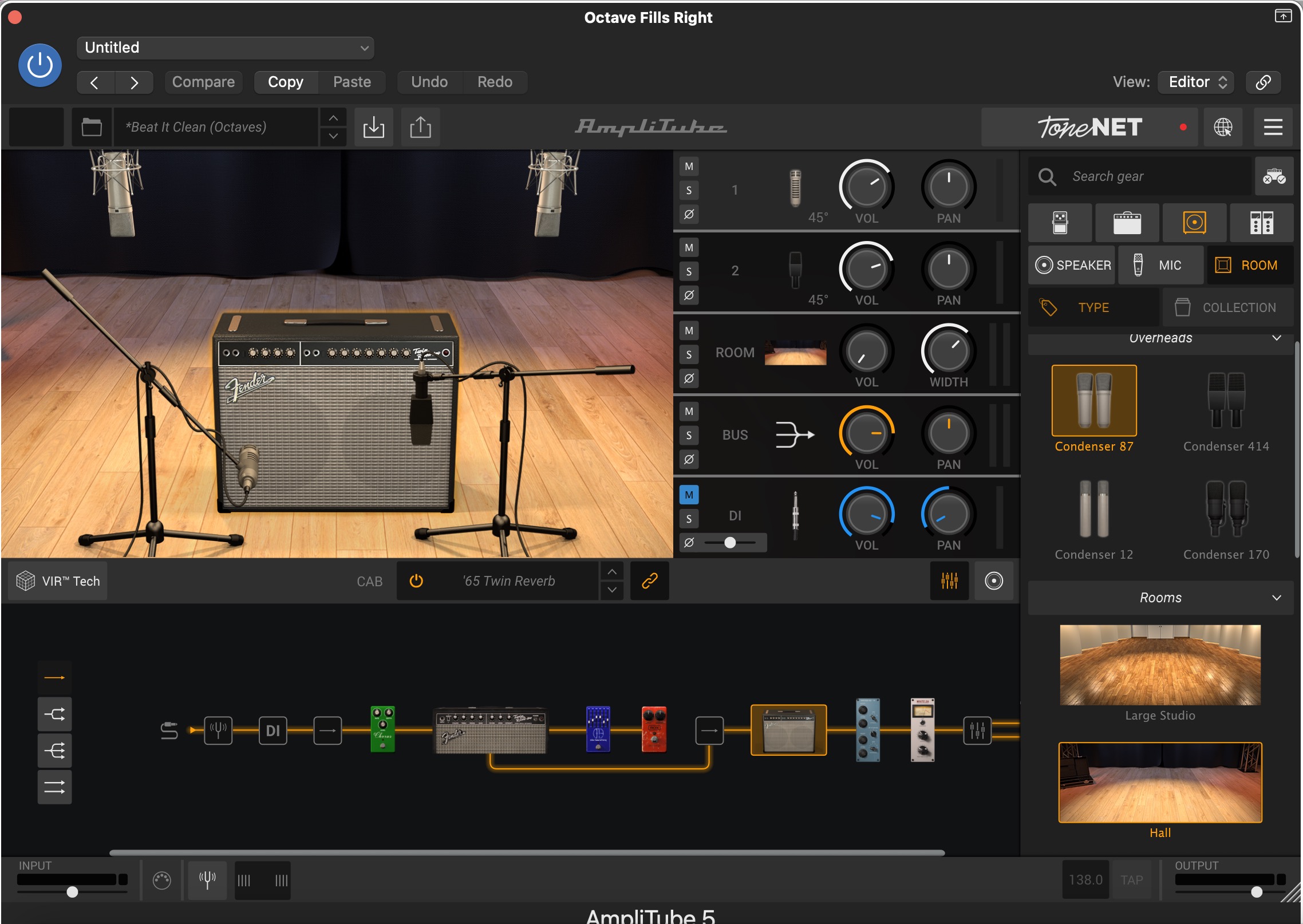Select the previous cabinet model down arrow
Image resolution: width=1303 pixels, height=924 pixels.
click(x=612, y=590)
